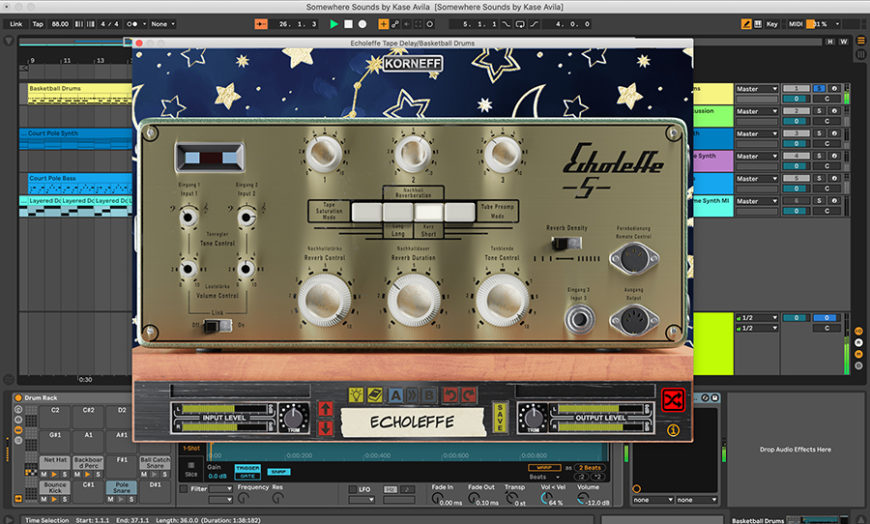Open the yellow manual book icon
The width and height of the screenshot is (870, 524).
pos(375,395)
